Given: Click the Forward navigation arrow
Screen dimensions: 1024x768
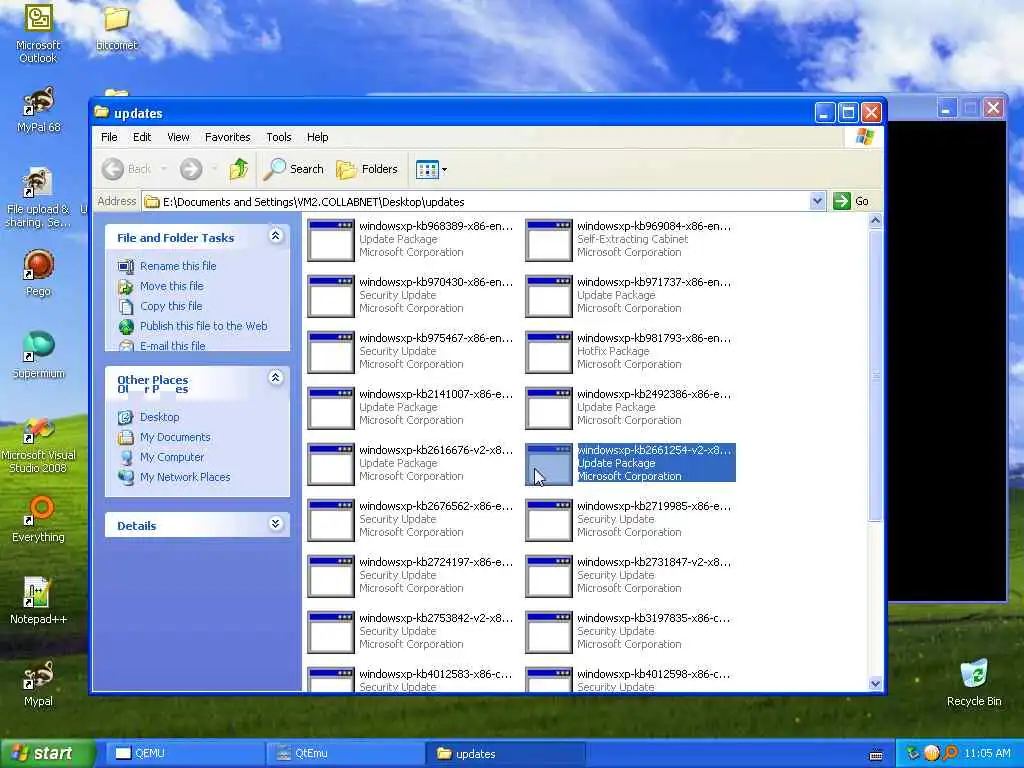Looking at the screenshot, I should coord(191,169).
